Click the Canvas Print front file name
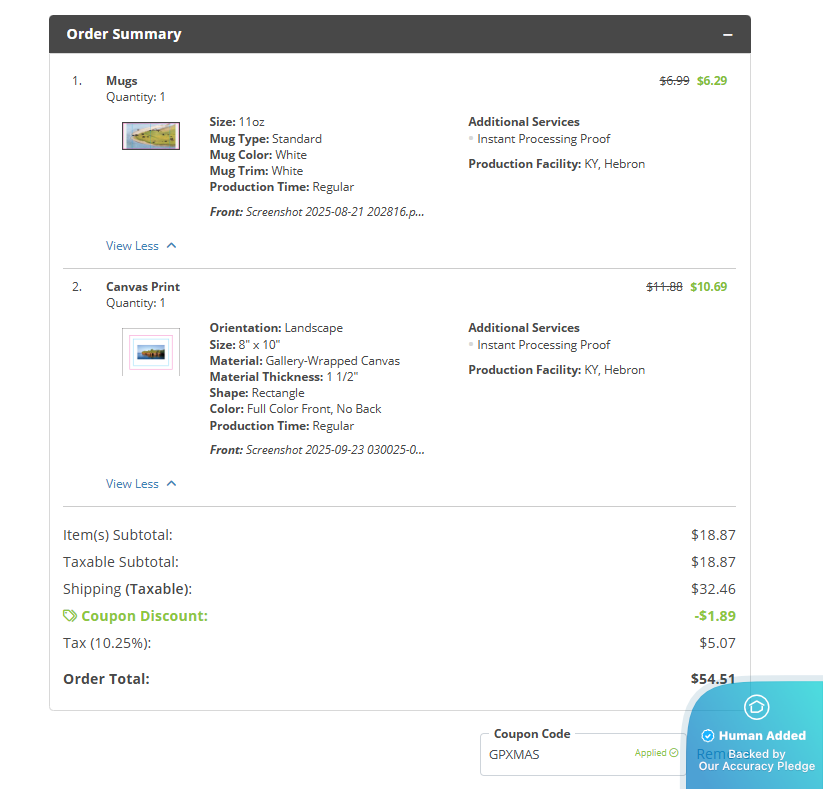 point(335,450)
